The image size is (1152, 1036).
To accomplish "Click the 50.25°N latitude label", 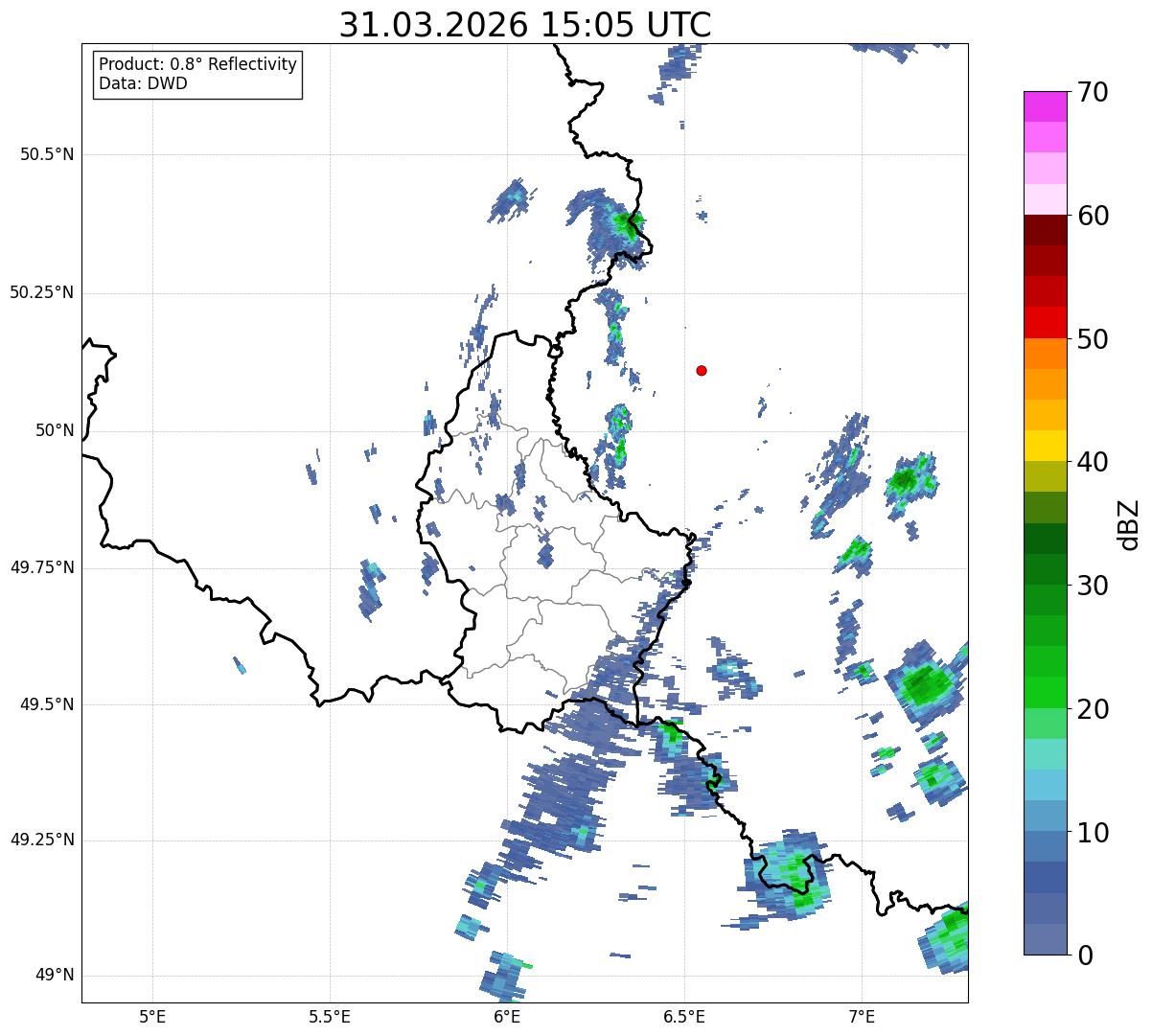I will point(42,292).
